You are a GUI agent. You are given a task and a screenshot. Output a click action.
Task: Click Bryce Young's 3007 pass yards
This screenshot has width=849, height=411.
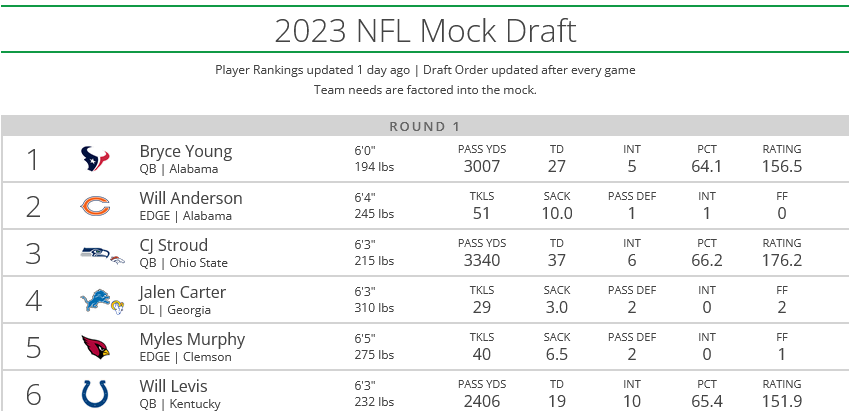coord(482,166)
